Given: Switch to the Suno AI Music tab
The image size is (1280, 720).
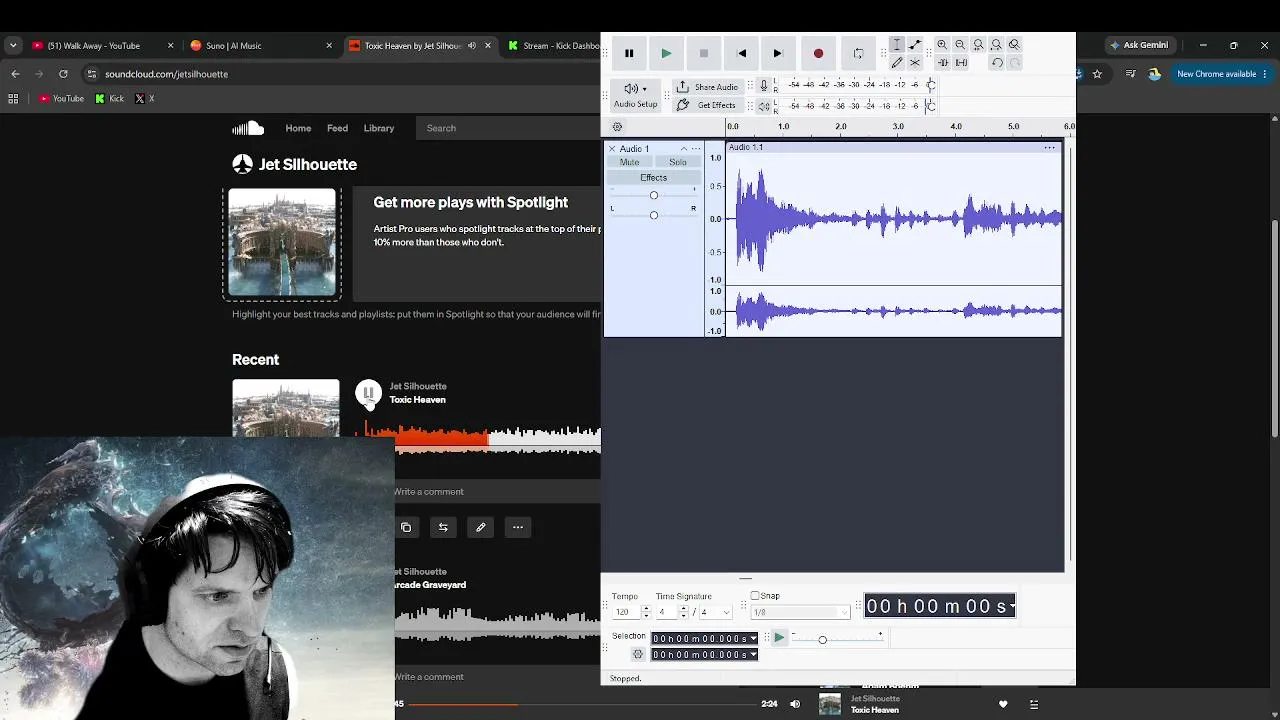Looking at the screenshot, I should [262, 46].
